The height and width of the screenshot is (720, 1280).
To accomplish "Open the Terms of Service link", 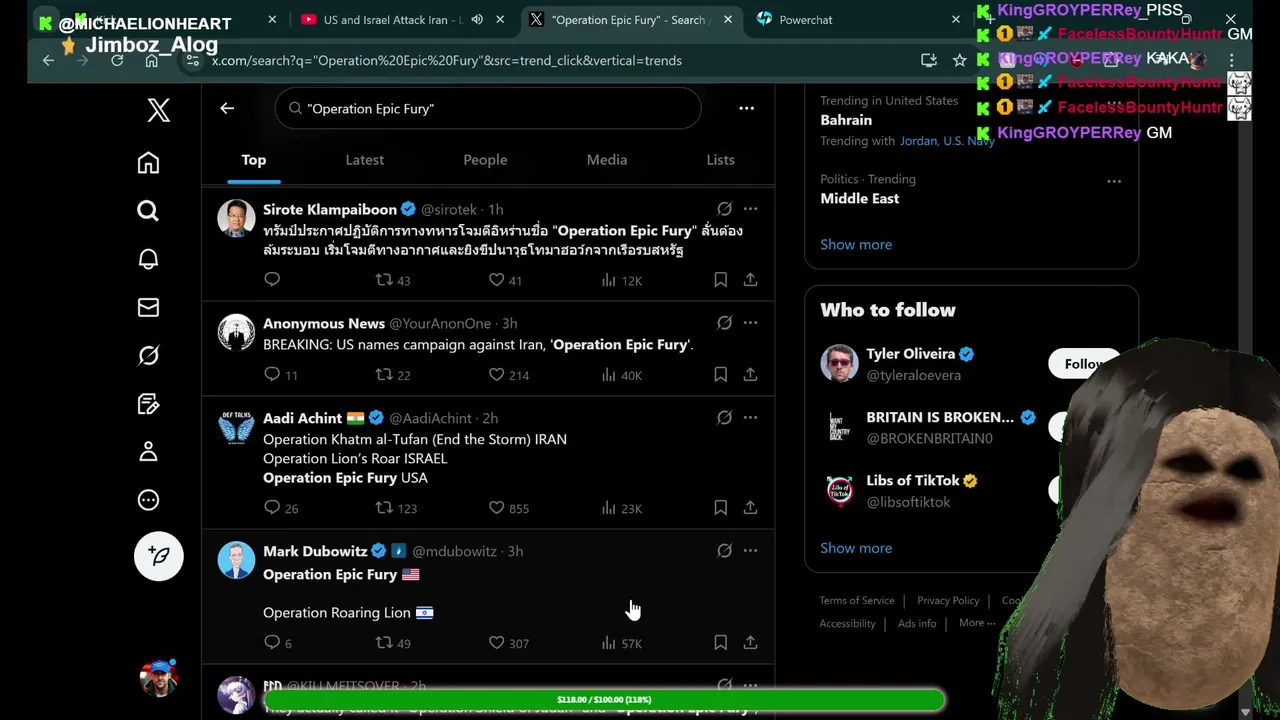I will (x=857, y=600).
